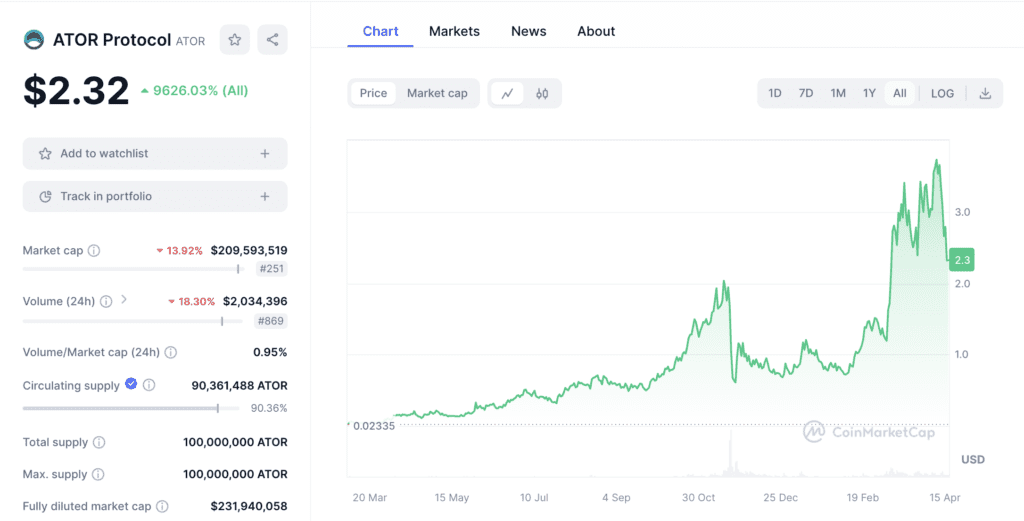Click info icon beside Circulating supply
Viewport: 1024px width, 521px height.
click(x=149, y=385)
